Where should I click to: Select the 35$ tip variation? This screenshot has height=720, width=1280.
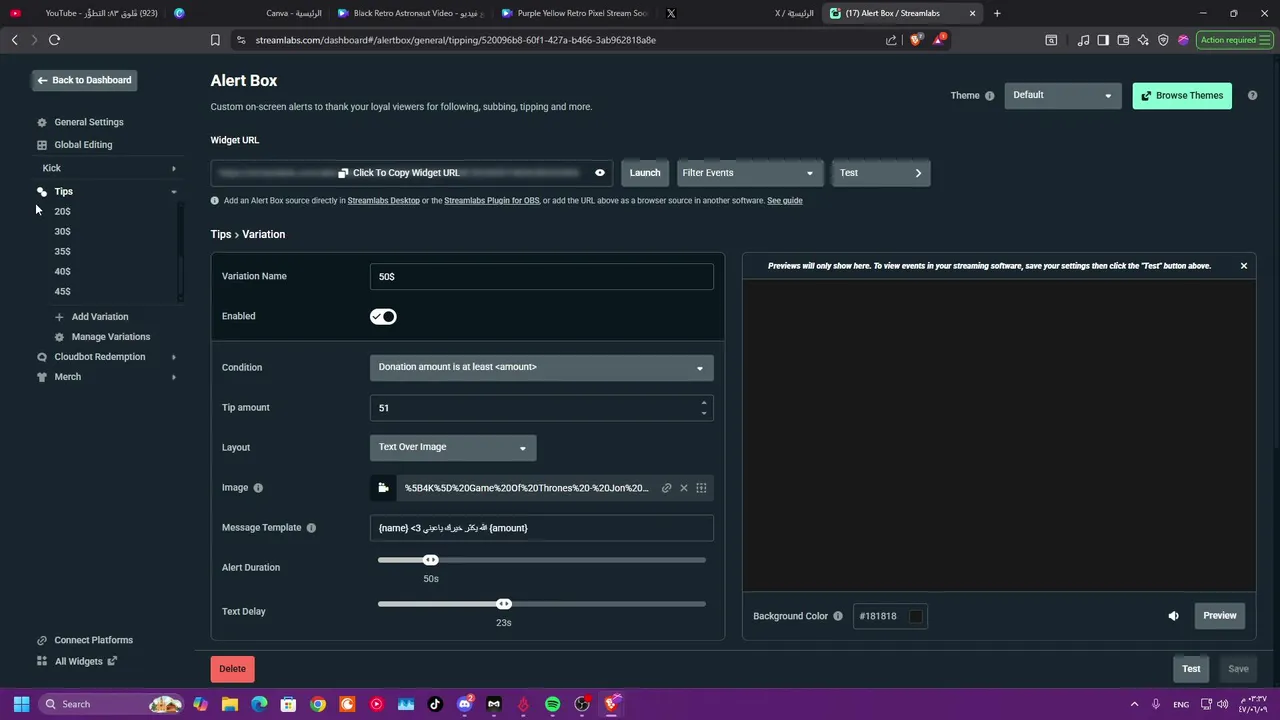[x=63, y=252]
